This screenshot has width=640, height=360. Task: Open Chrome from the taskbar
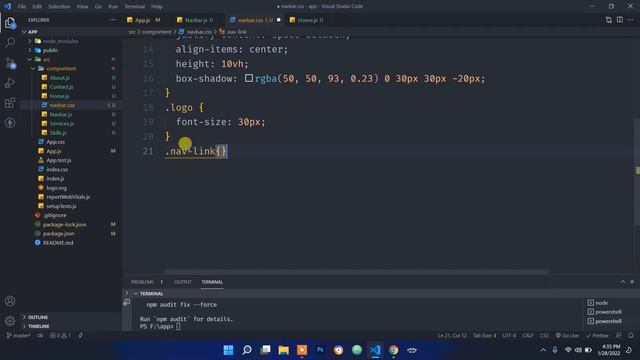[x=393, y=350]
